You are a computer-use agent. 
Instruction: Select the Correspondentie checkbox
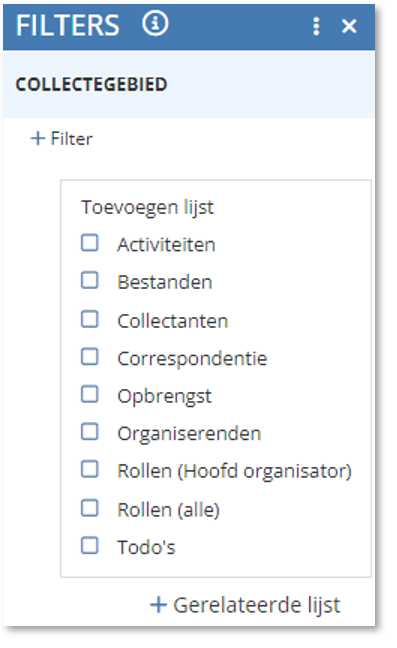pyautogui.click(x=90, y=357)
